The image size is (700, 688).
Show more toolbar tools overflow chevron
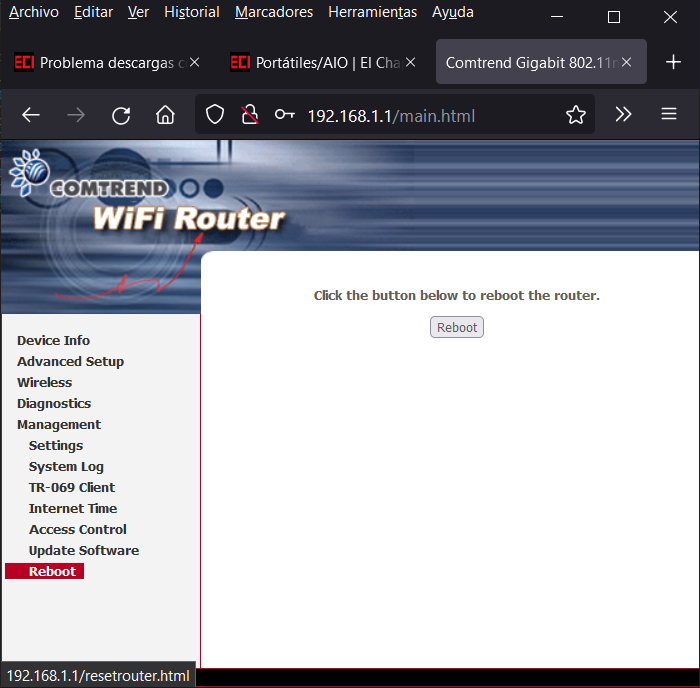coord(623,114)
